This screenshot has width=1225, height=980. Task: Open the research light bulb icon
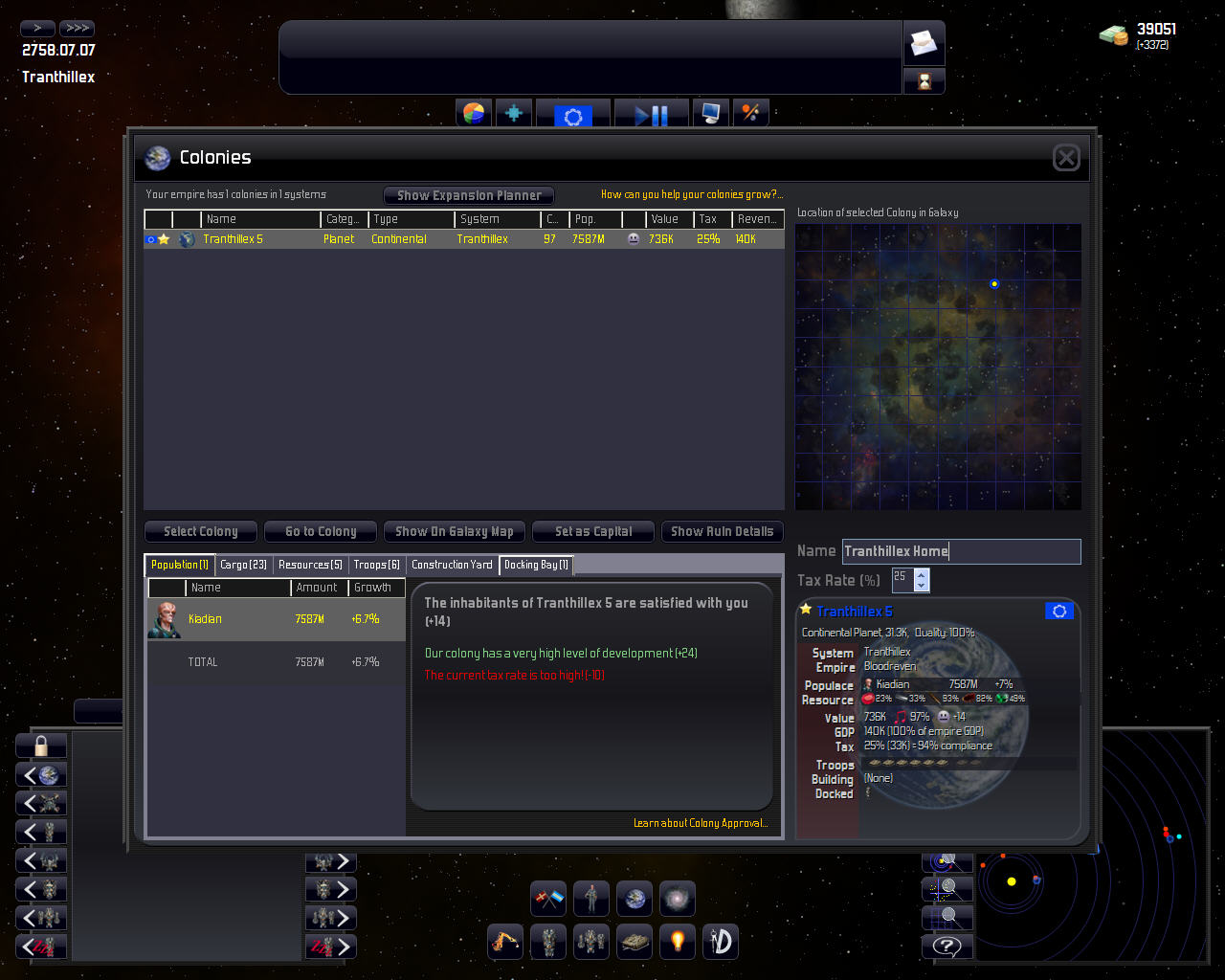click(678, 941)
